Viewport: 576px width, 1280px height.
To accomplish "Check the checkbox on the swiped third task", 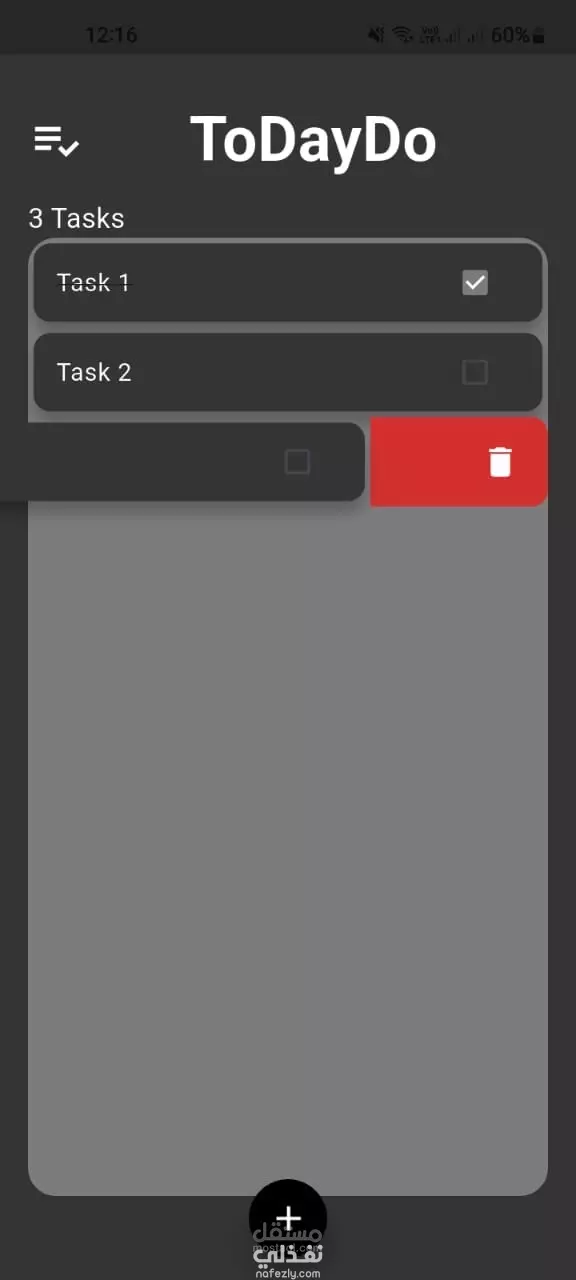I will pos(297,462).
